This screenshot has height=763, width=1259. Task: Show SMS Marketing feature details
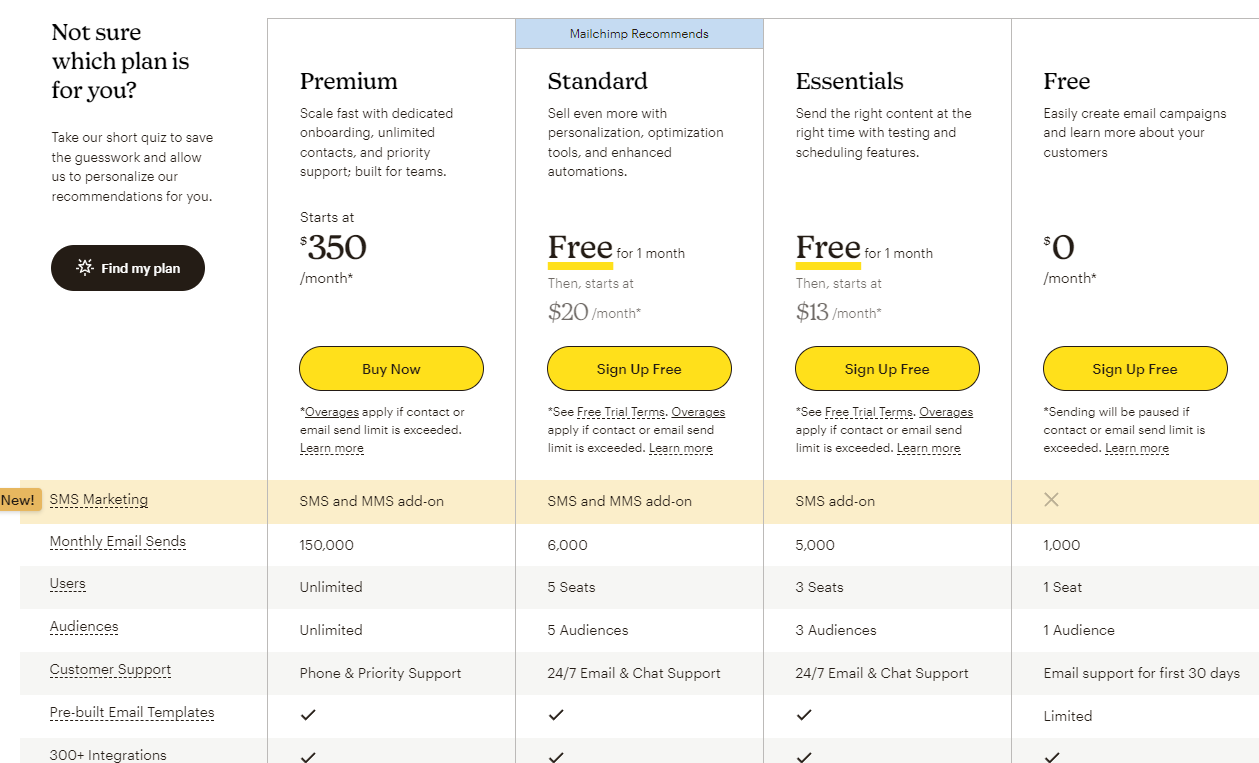(99, 499)
